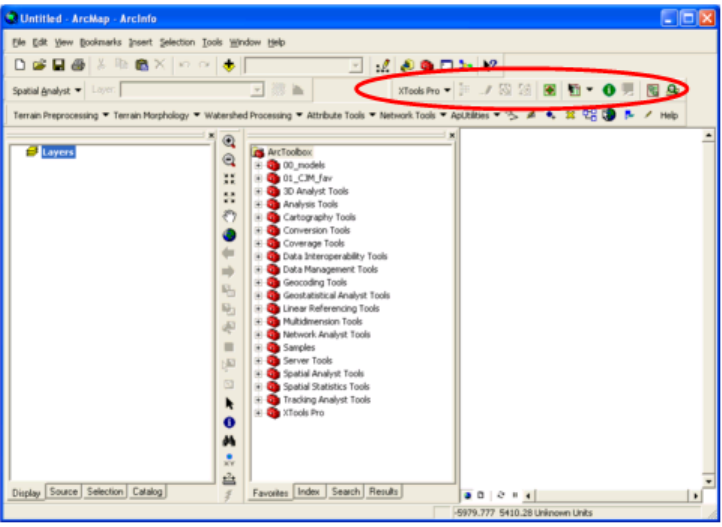Close the ArcToolbox panel

(x=452, y=135)
